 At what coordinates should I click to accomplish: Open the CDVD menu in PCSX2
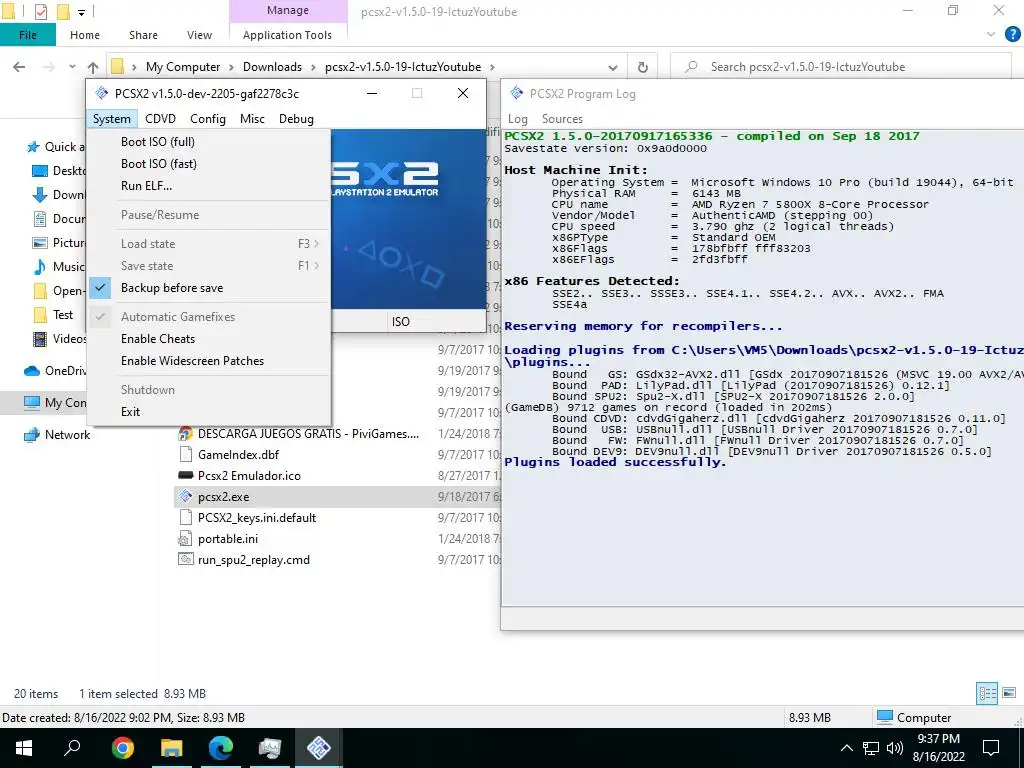pos(160,119)
